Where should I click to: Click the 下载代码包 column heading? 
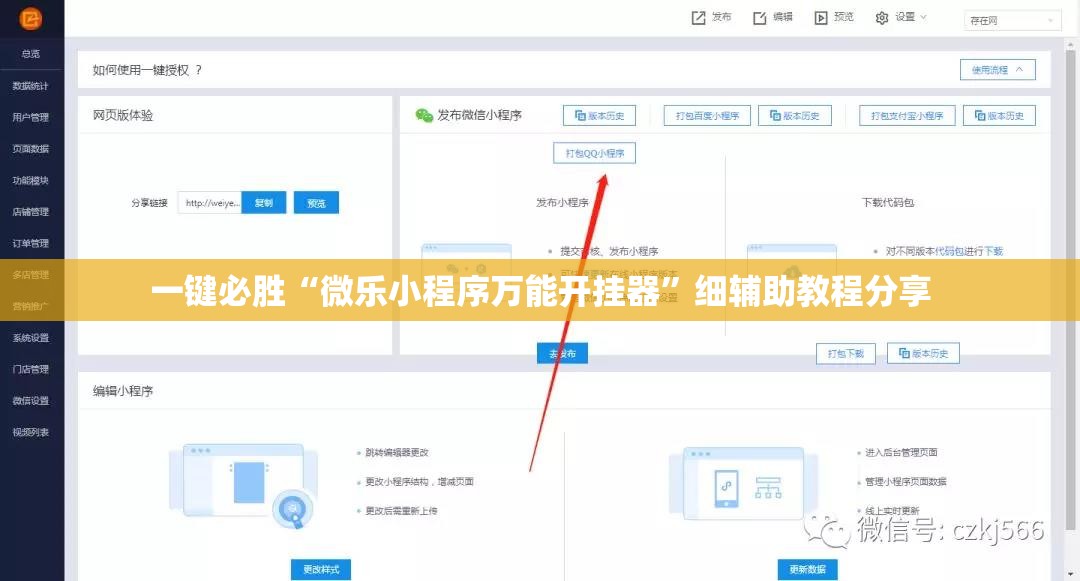(x=888, y=202)
